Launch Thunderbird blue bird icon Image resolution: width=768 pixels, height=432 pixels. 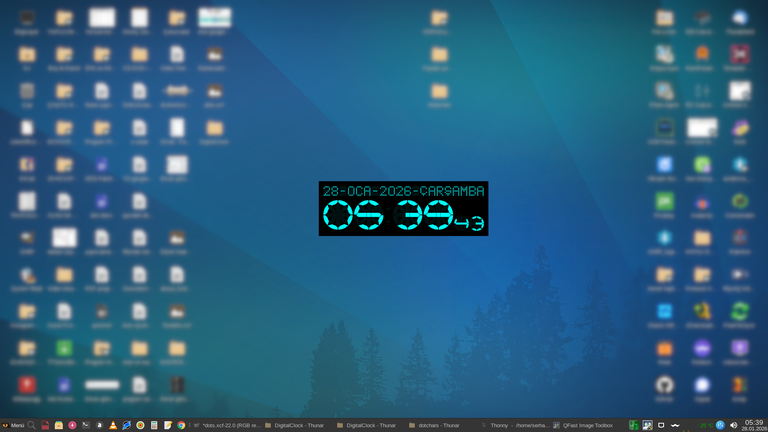point(127,425)
